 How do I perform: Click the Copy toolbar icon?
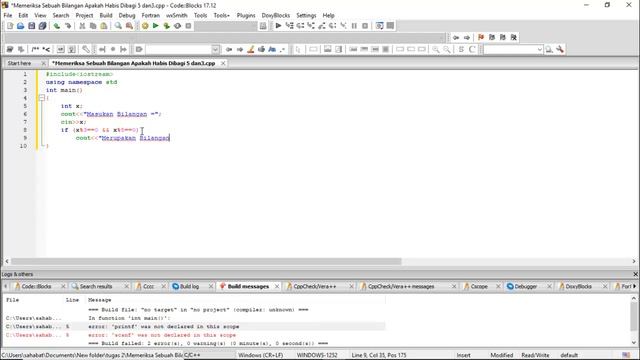click(x=93, y=26)
